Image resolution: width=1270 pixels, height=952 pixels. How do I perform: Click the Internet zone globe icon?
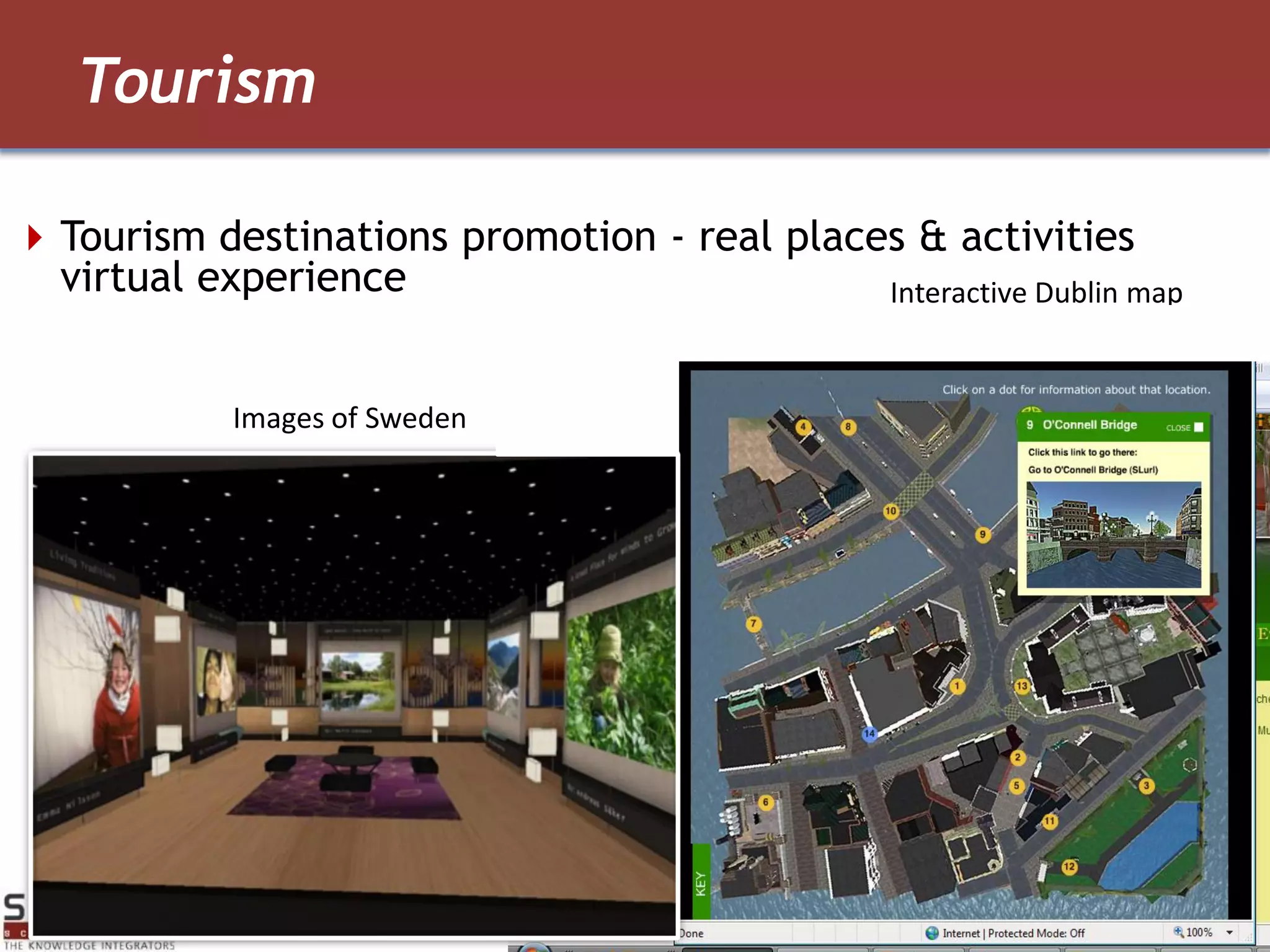931,933
